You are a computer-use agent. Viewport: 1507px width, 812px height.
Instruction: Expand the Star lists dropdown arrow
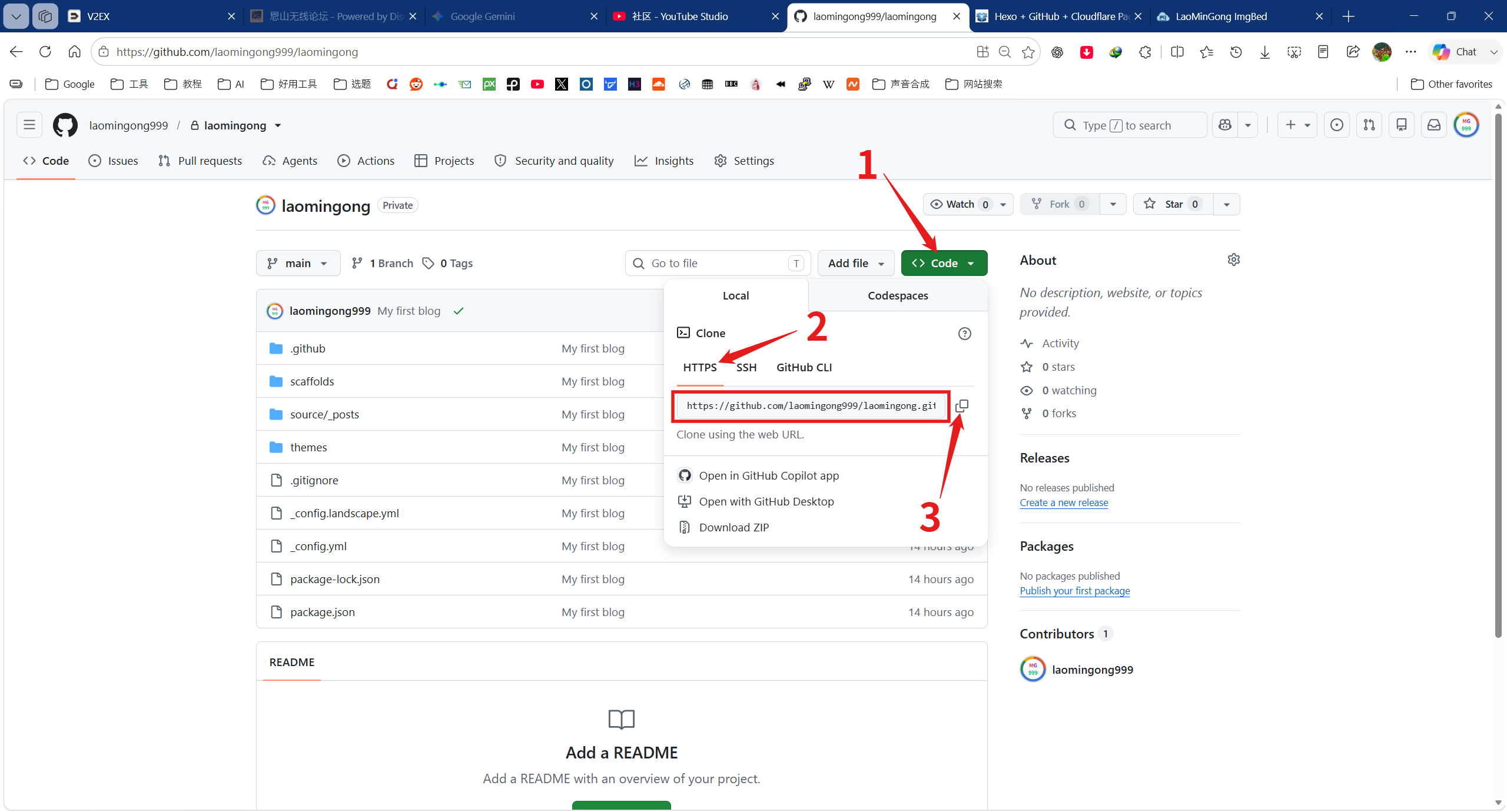(1226, 204)
